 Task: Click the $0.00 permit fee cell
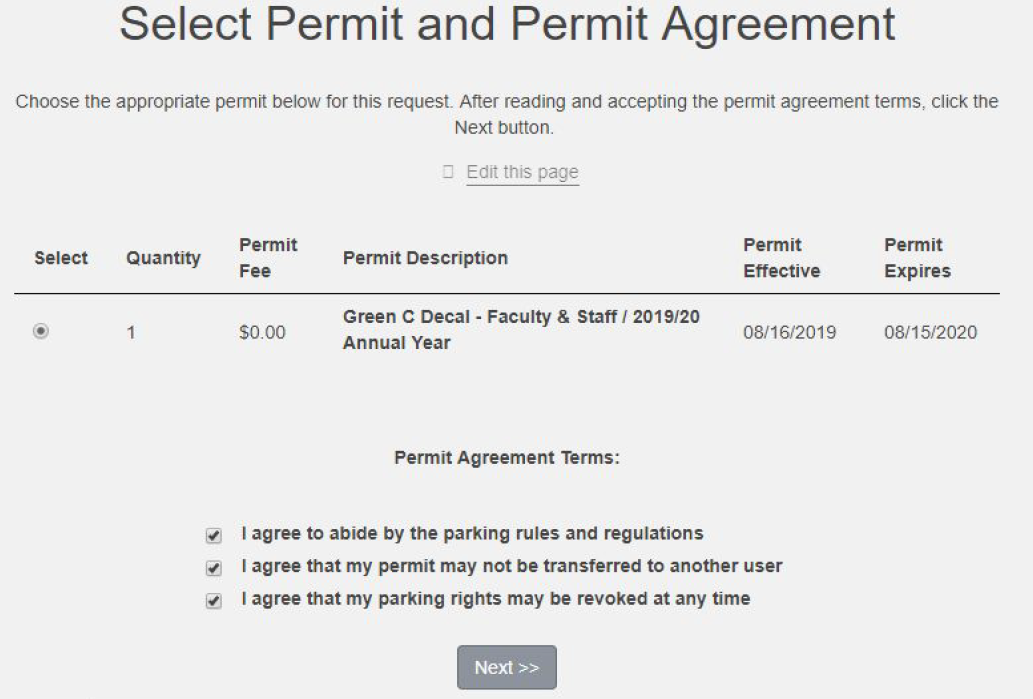tap(262, 332)
